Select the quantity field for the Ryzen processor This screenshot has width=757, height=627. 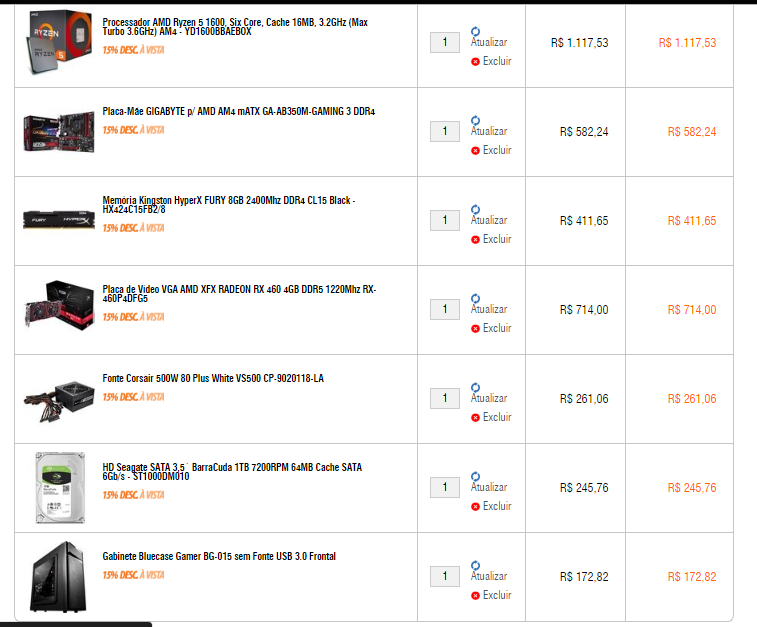point(445,42)
